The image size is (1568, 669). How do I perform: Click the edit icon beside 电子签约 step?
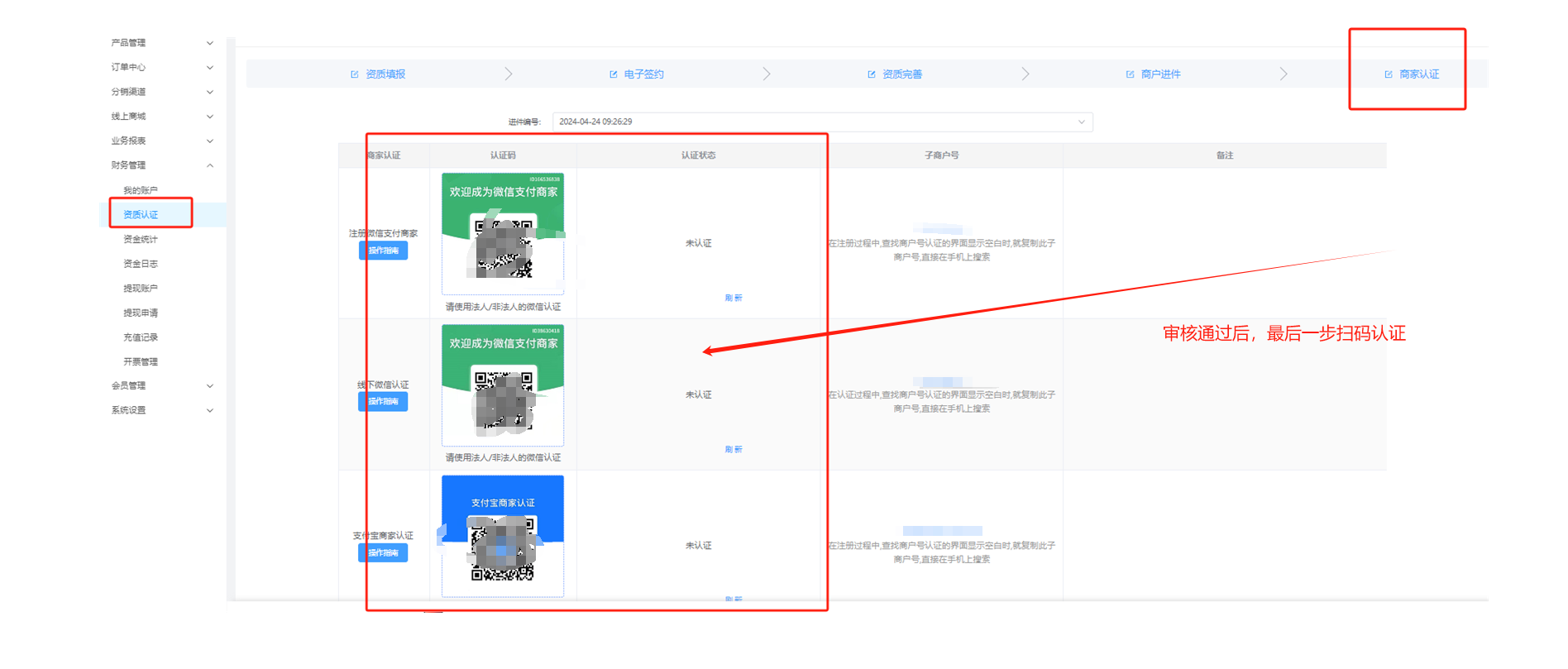tap(614, 74)
